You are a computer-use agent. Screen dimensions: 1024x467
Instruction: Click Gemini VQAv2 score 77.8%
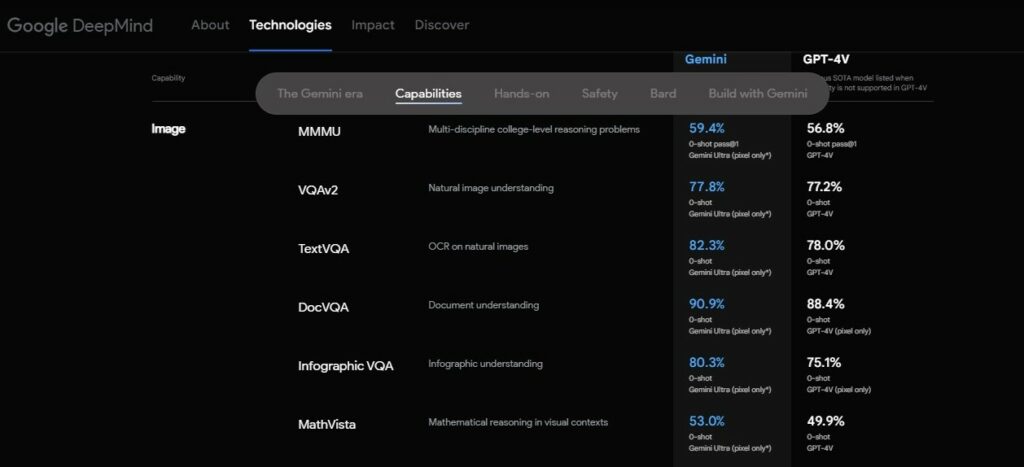[707, 187]
